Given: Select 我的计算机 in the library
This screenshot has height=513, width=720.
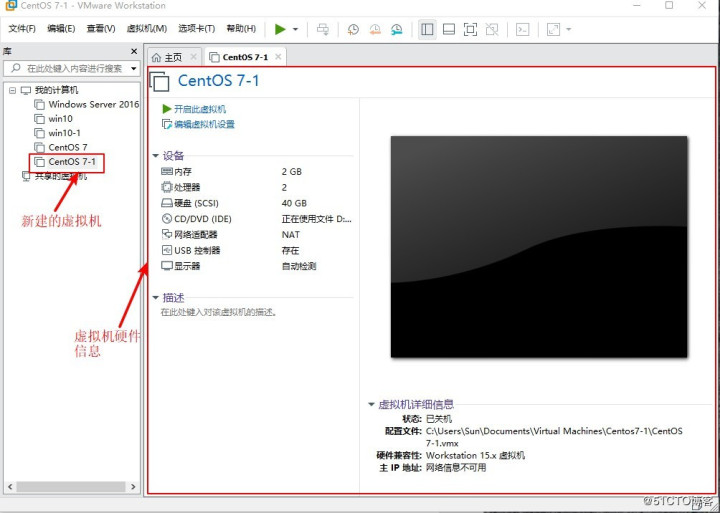Looking at the screenshot, I should pos(56,90).
